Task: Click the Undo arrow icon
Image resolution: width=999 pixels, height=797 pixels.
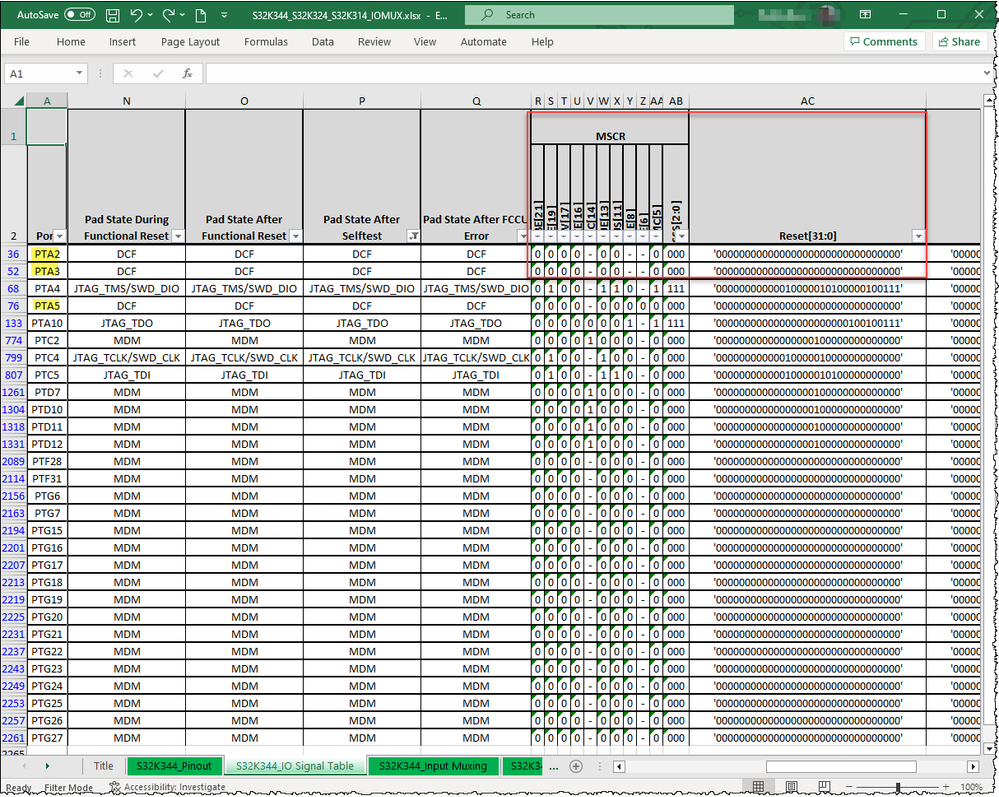Action: 137,15
